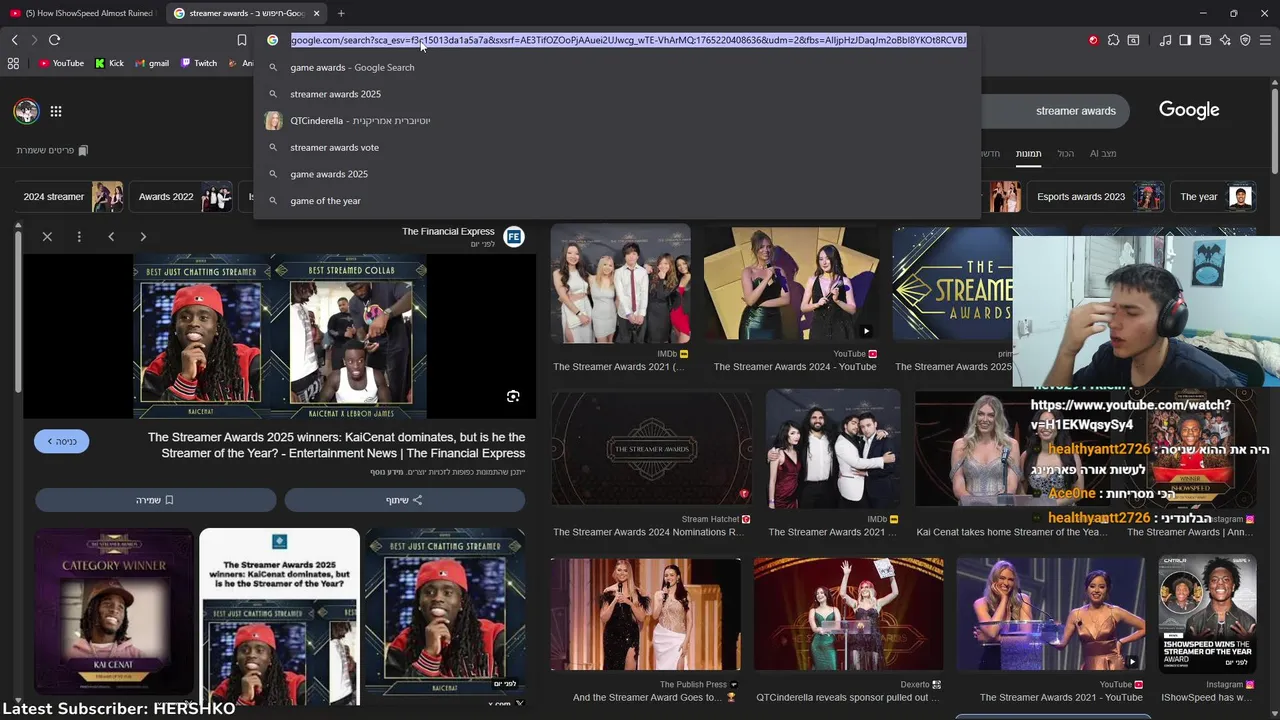Open the three-dot more options in preview

tap(79, 237)
